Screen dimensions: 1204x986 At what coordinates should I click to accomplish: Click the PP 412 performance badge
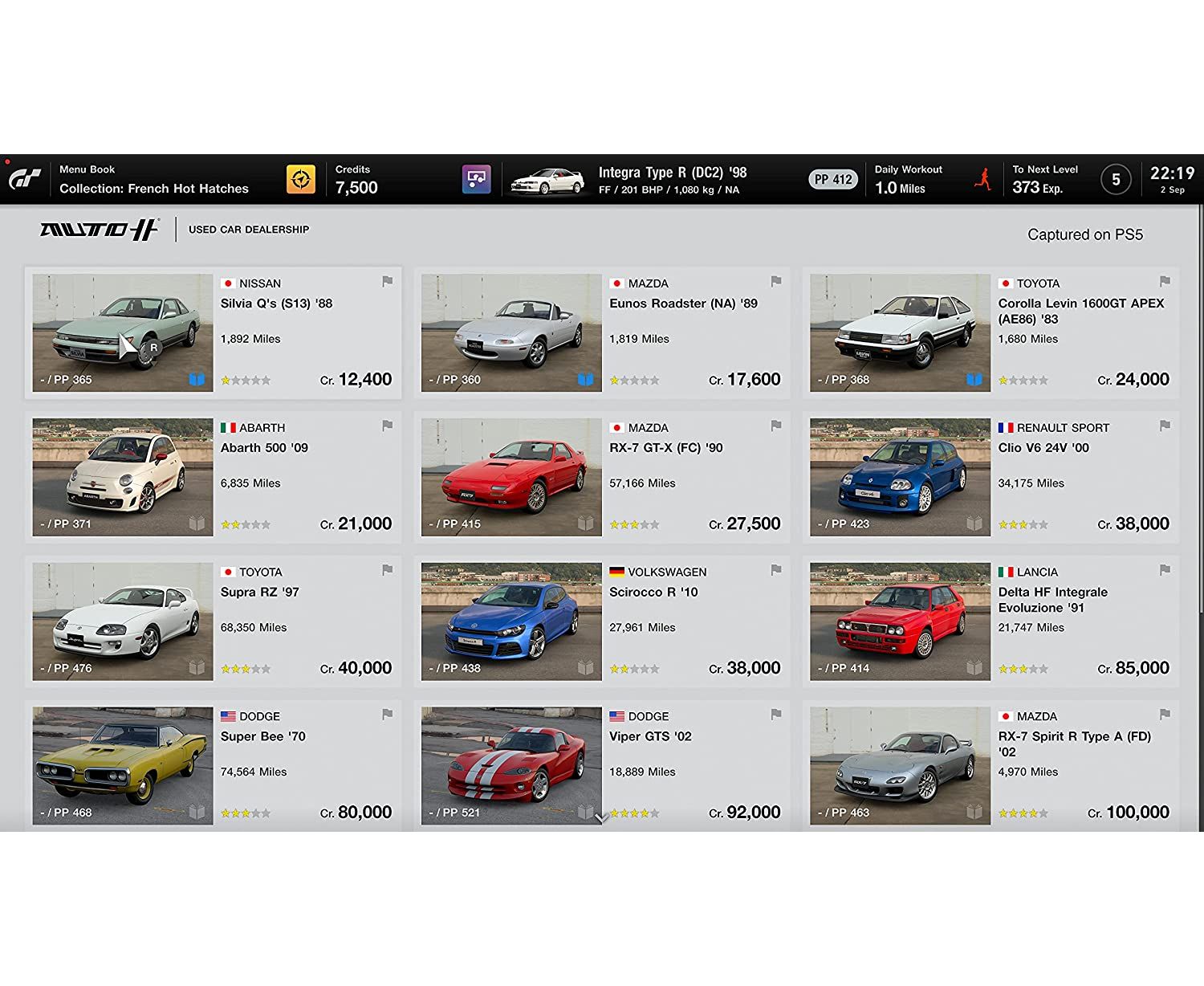click(832, 180)
